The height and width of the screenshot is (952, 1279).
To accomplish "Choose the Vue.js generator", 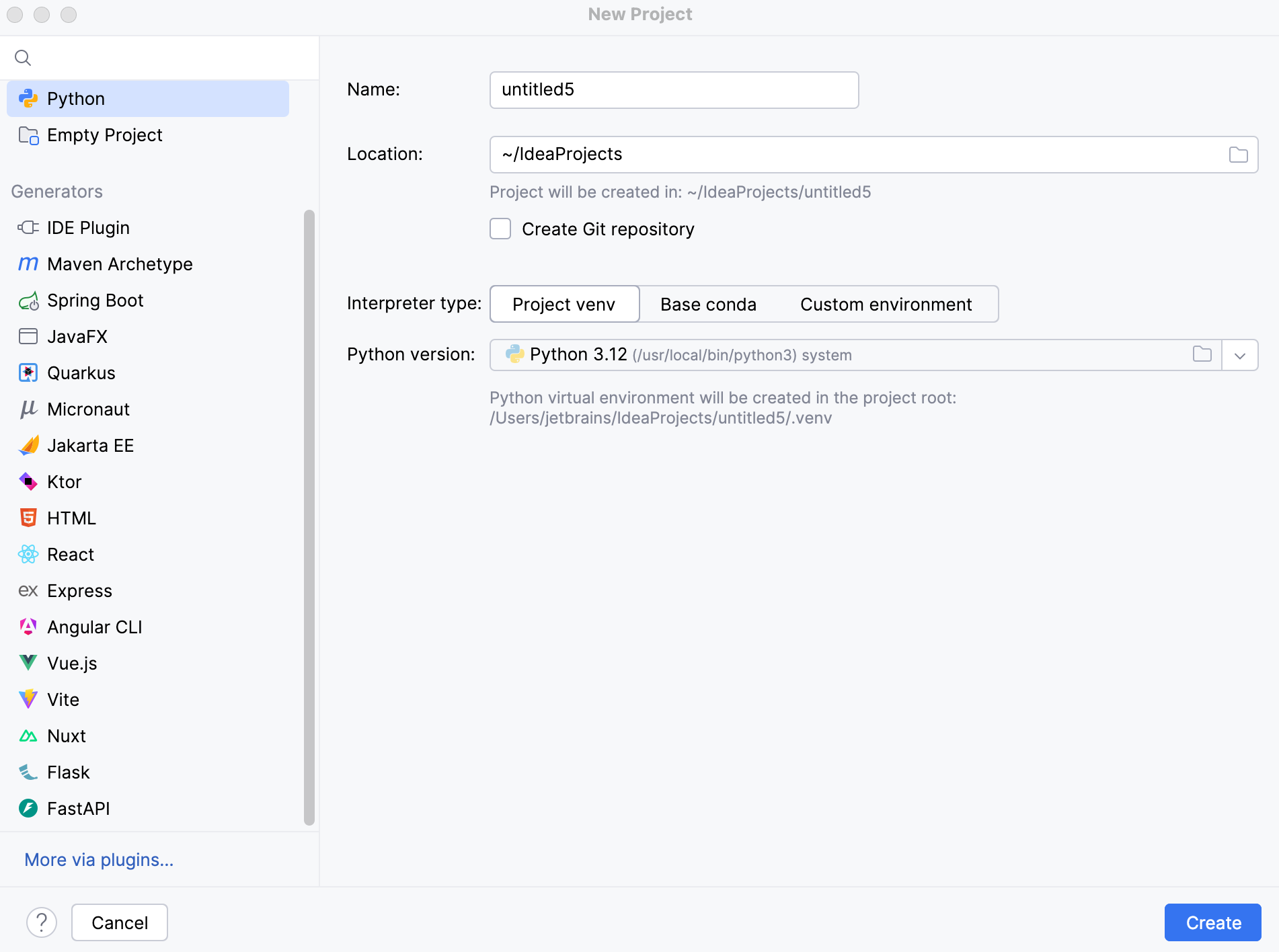I will coord(71,663).
